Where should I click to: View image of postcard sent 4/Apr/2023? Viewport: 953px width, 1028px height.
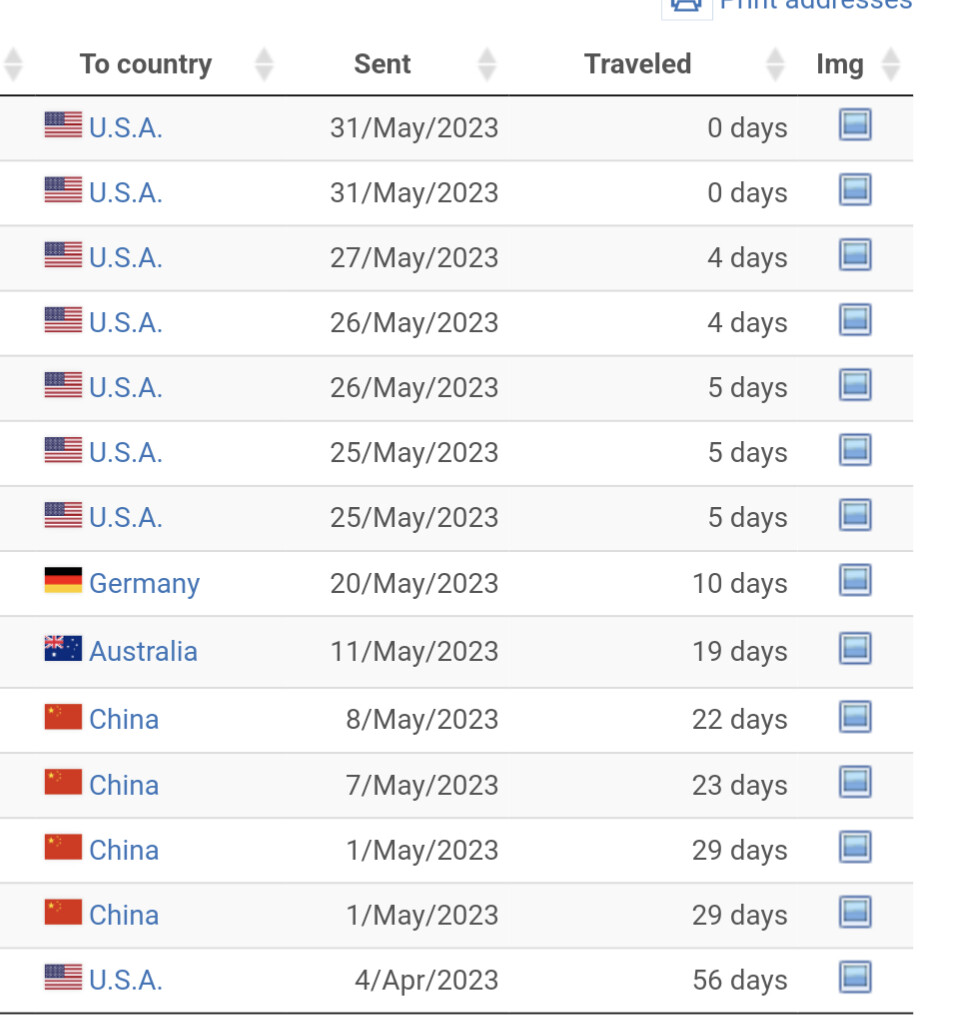[x=855, y=978]
